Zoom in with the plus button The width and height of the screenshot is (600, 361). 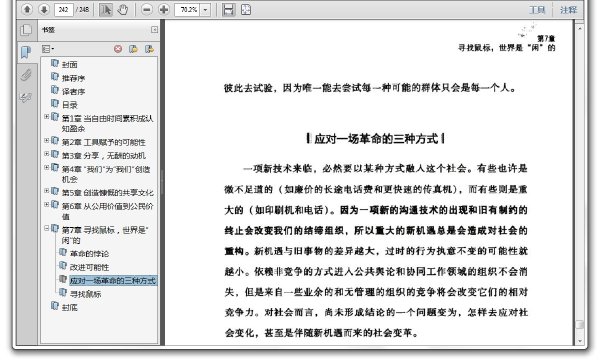pyautogui.click(x=164, y=10)
